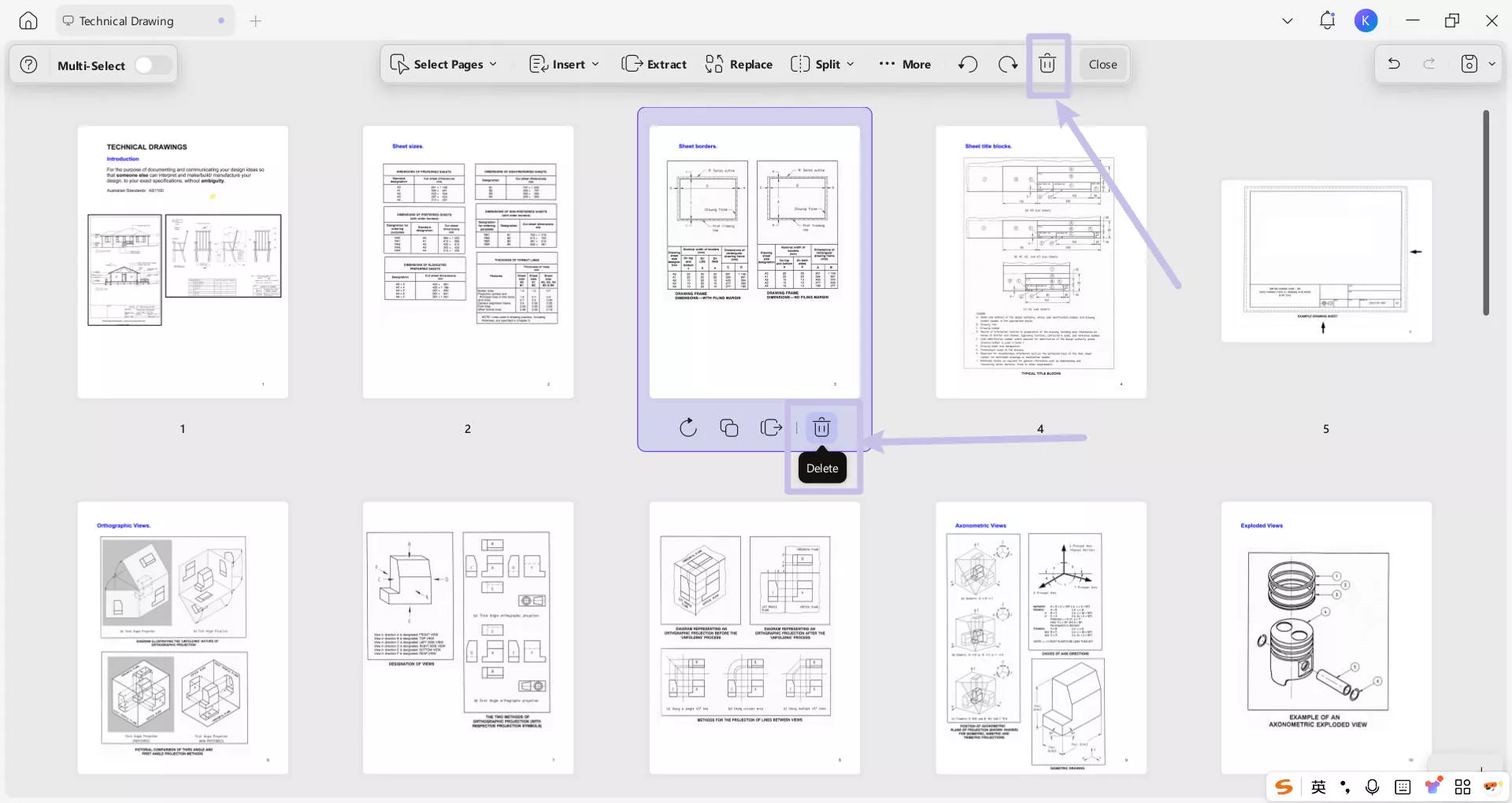Minimize the UPDF window
The width and height of the screenshot is (1512, 803).
click(1413, 21)
